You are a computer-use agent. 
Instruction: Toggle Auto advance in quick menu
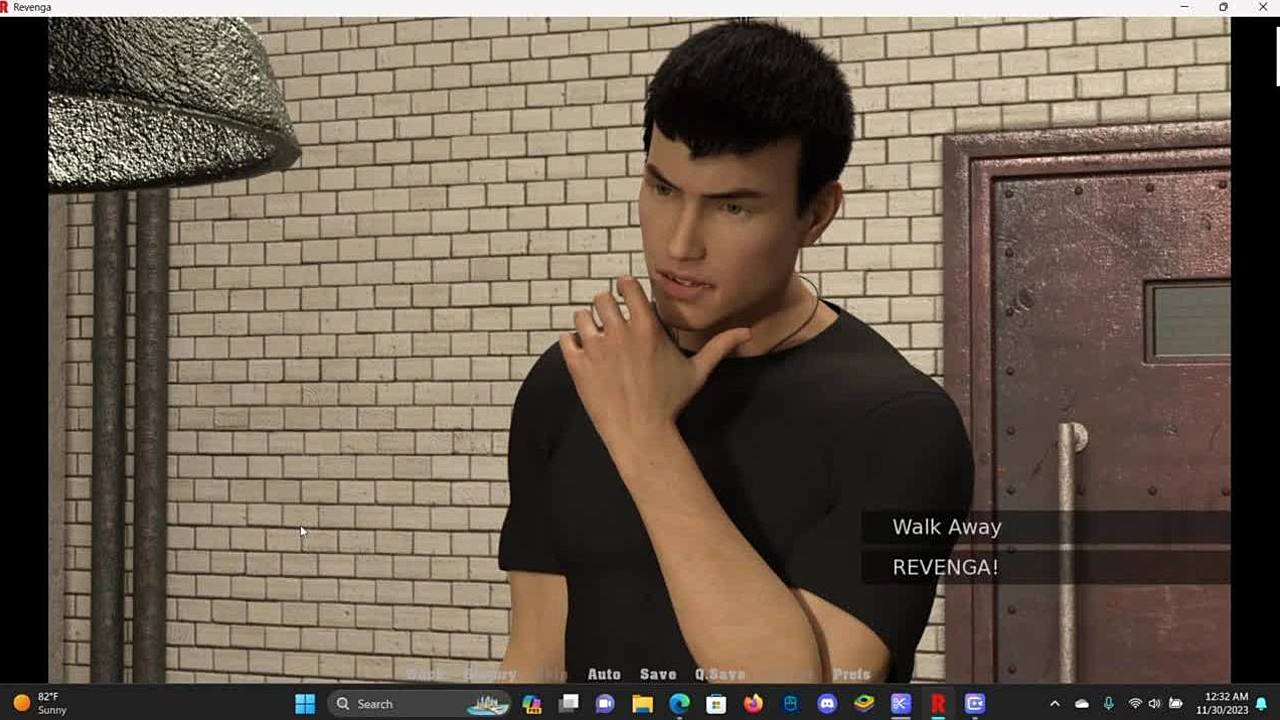pos(604,675)
